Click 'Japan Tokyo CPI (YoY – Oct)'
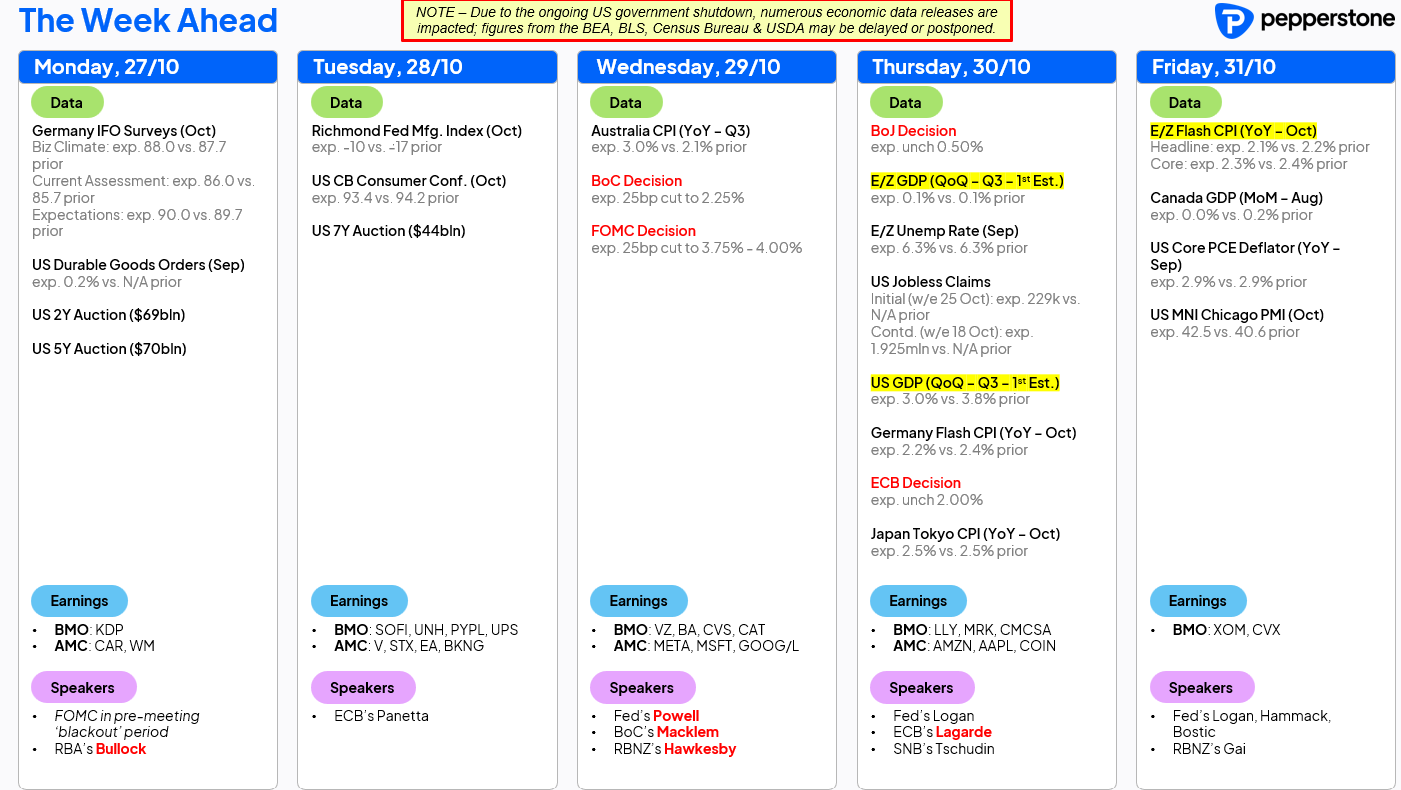The width and height of the screenshot is (1401, 790). 966,534
